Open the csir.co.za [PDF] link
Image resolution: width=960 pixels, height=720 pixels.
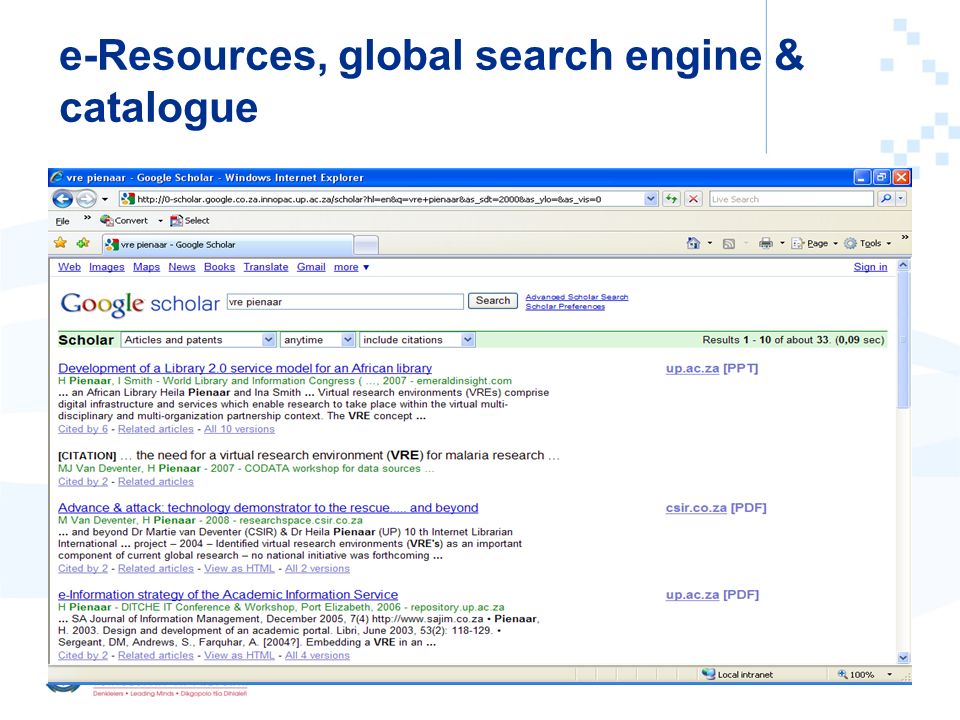click(716, 508)
